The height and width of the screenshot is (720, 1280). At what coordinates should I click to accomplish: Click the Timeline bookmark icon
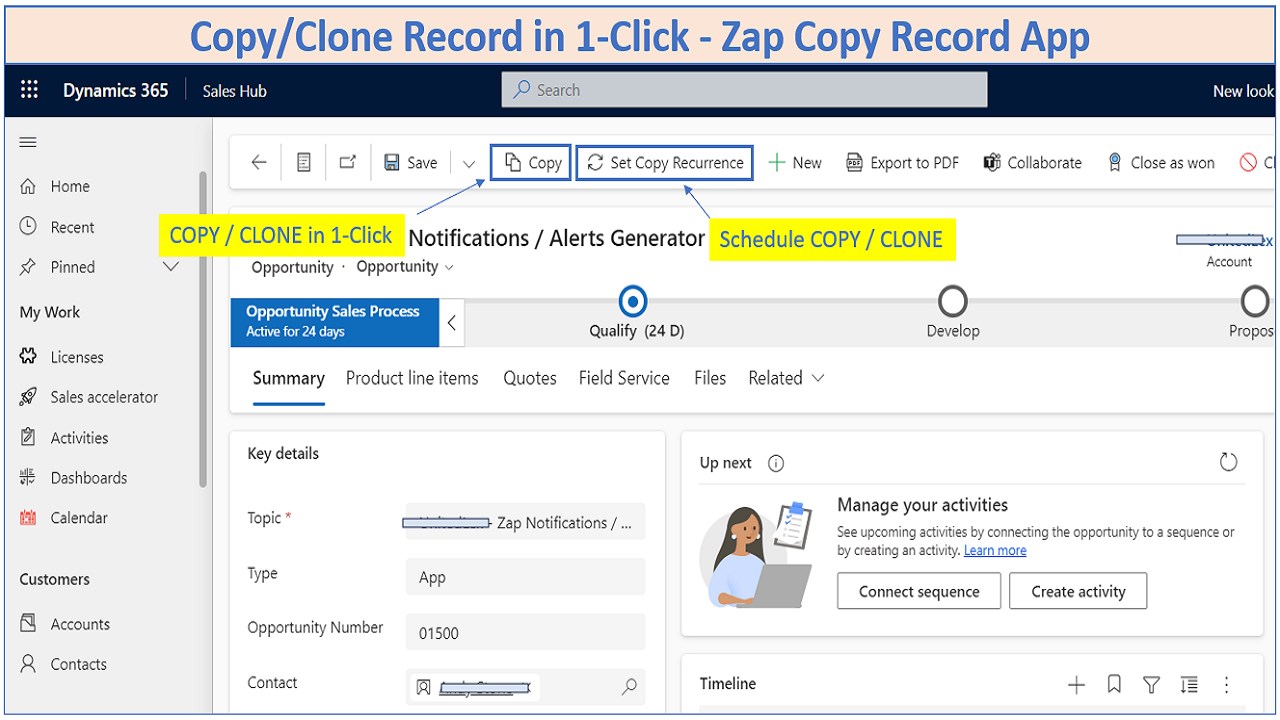[x=1114, y=684]
